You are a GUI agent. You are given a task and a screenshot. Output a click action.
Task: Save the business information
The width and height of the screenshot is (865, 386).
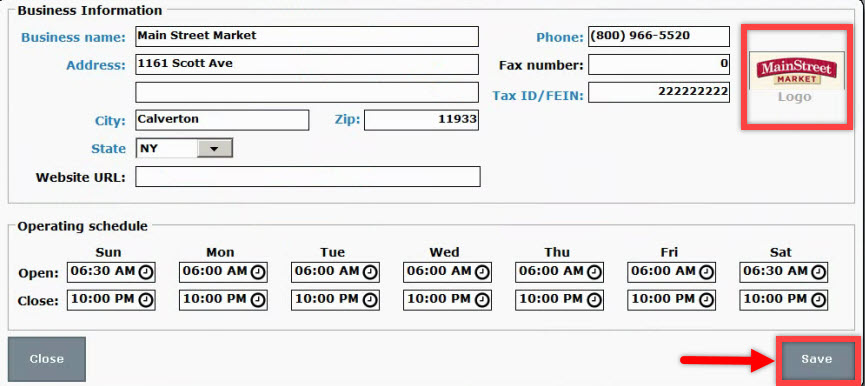pos(816,359)
